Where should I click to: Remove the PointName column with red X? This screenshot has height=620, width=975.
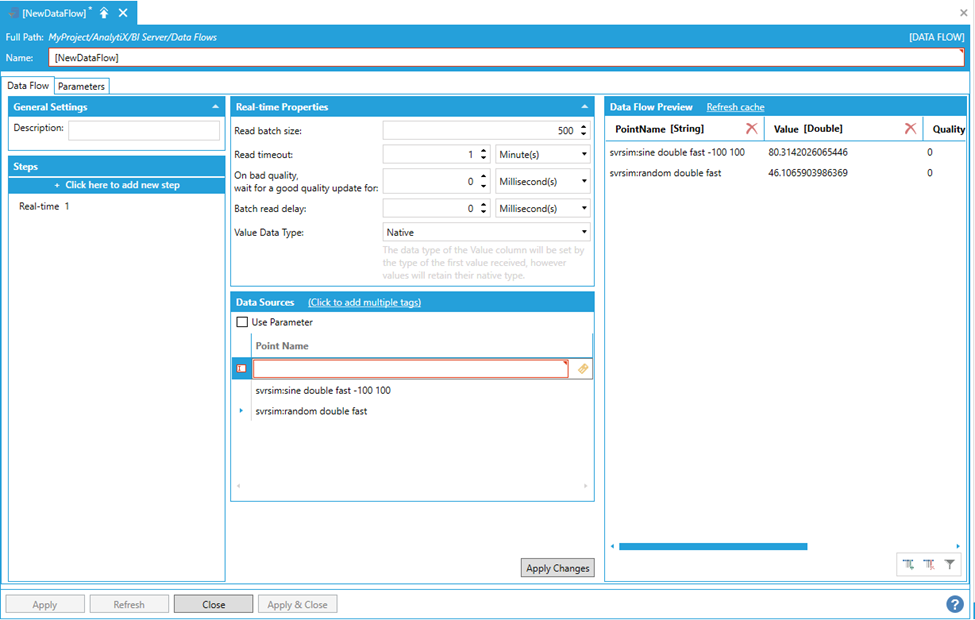751,129
